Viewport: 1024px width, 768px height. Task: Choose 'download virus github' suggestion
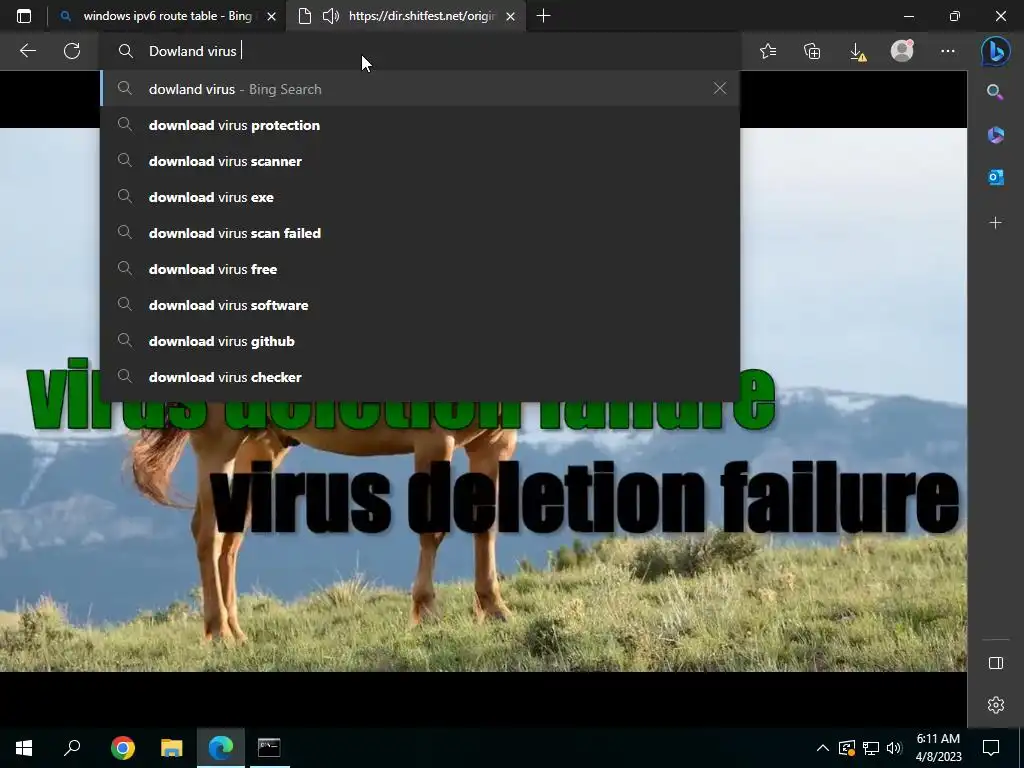[420, 340]
